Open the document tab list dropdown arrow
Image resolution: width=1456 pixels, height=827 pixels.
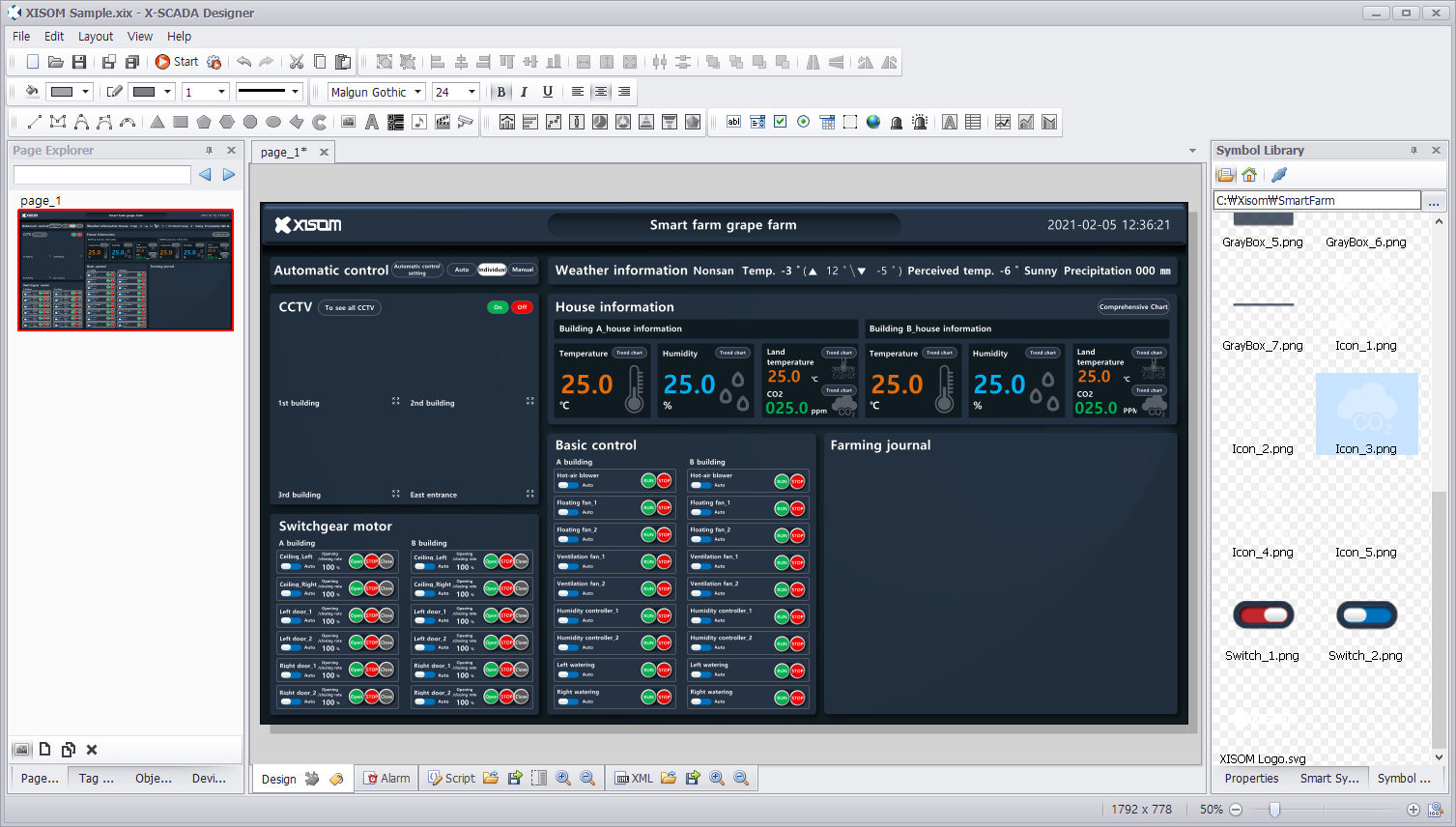pos(1192,151)
